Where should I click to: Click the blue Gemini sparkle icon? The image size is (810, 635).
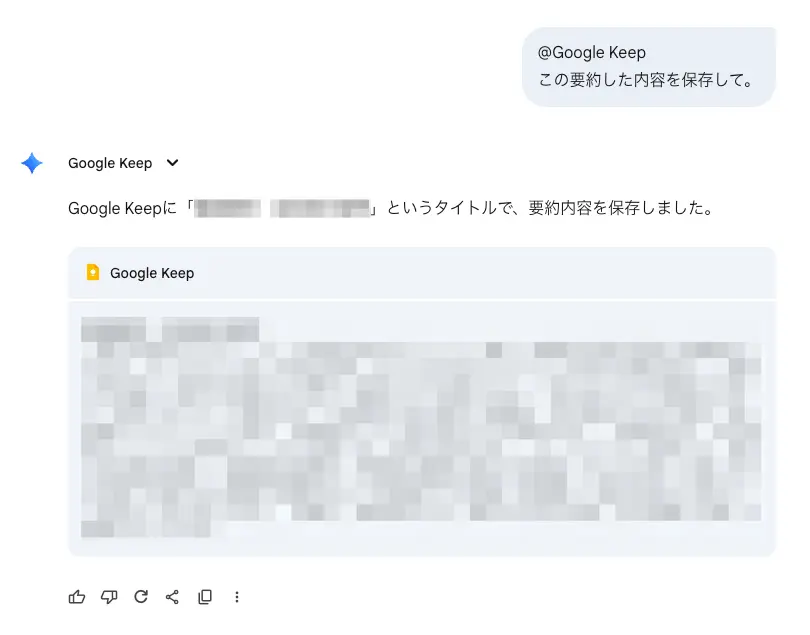(x=32, y=163)
